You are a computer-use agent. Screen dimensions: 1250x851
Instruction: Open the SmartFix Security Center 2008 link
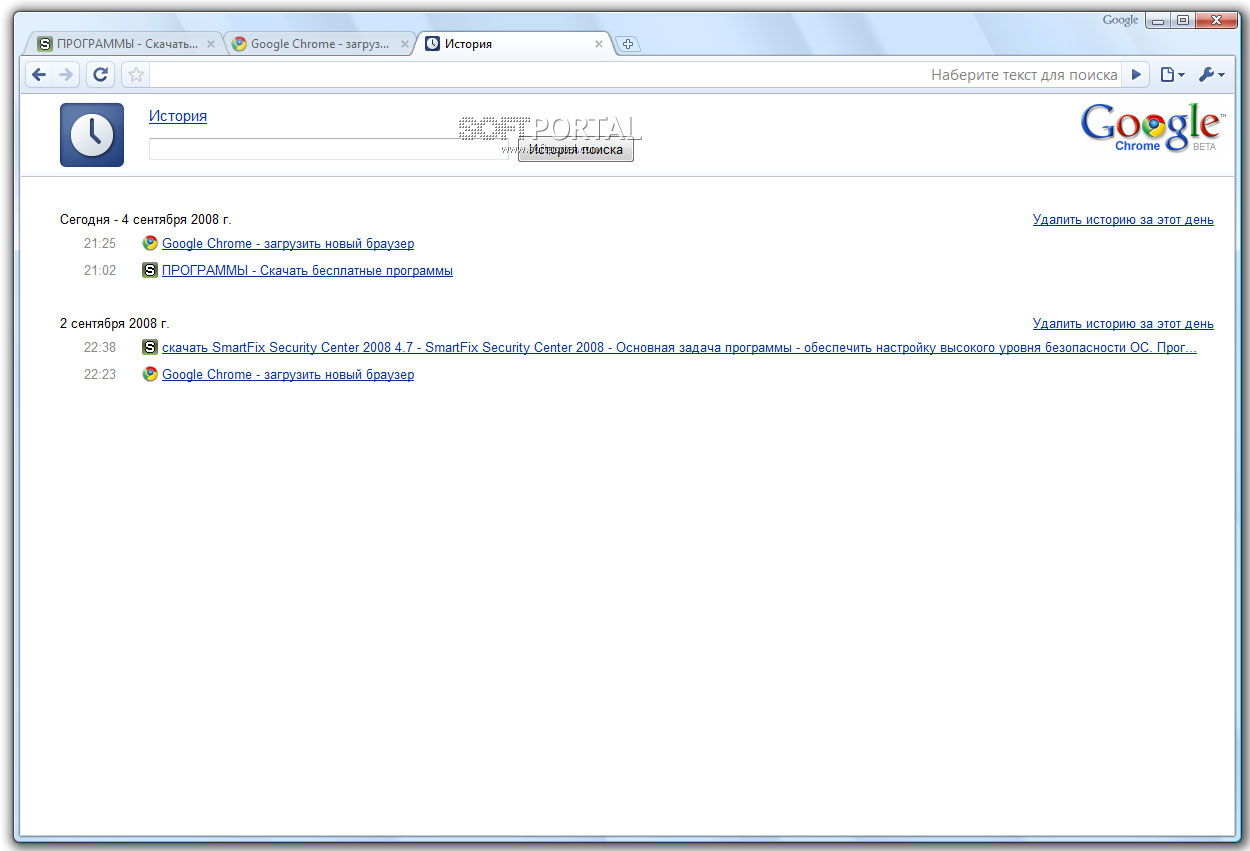click(679, 348)
